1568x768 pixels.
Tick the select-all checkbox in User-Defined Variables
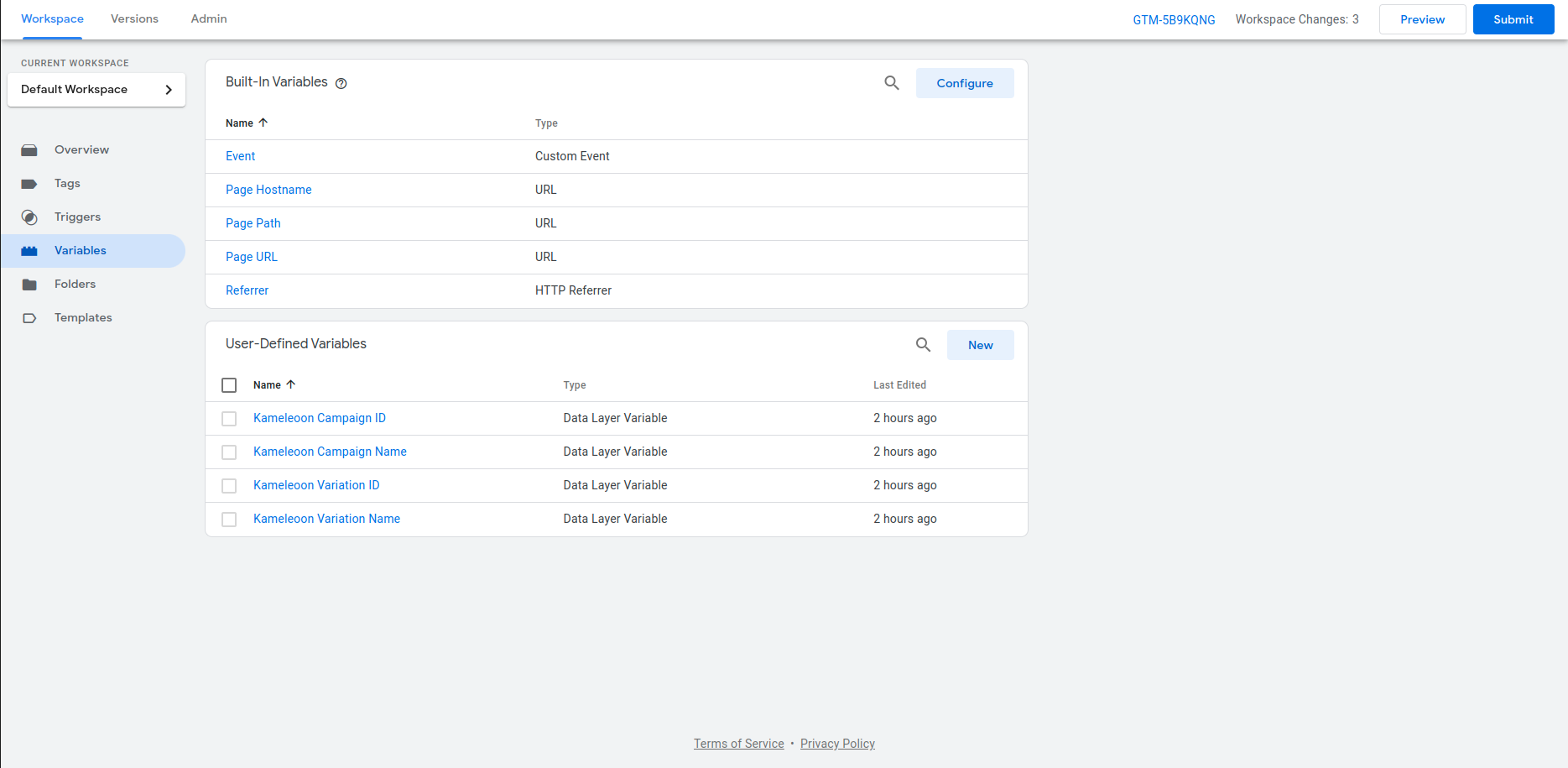(229, 385)
